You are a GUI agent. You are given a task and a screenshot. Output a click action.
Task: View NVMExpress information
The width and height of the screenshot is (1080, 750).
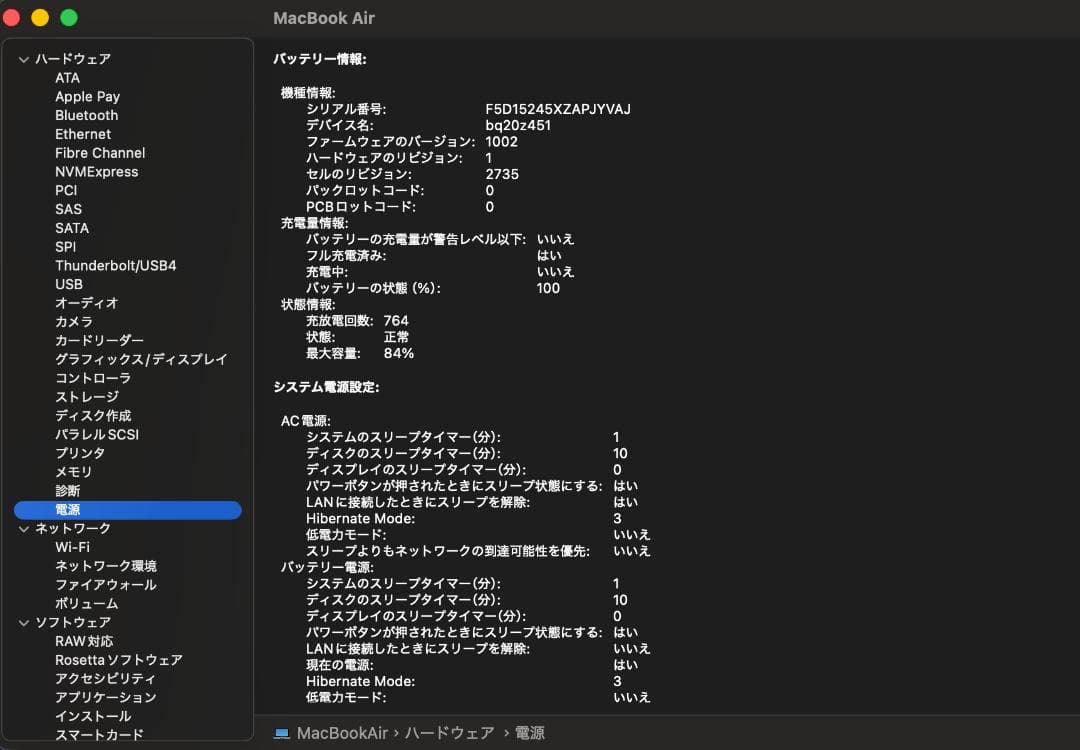98,171
